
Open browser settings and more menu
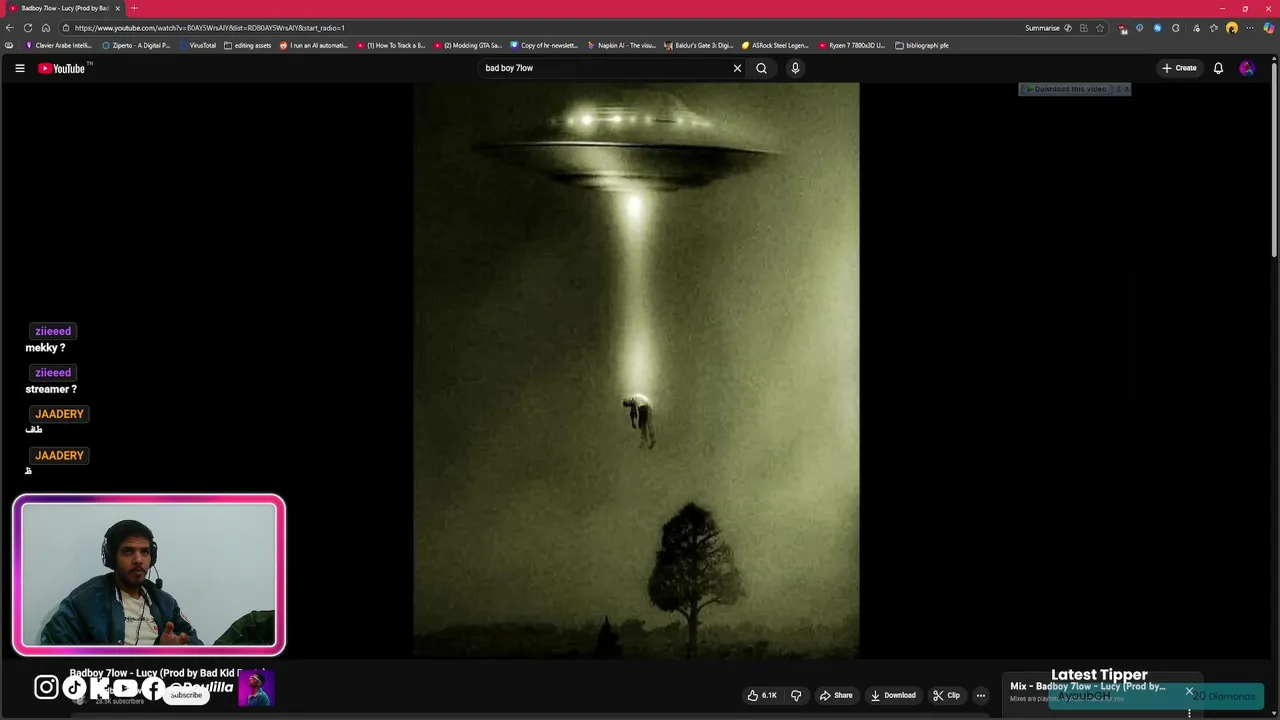tap(1249, 28)
